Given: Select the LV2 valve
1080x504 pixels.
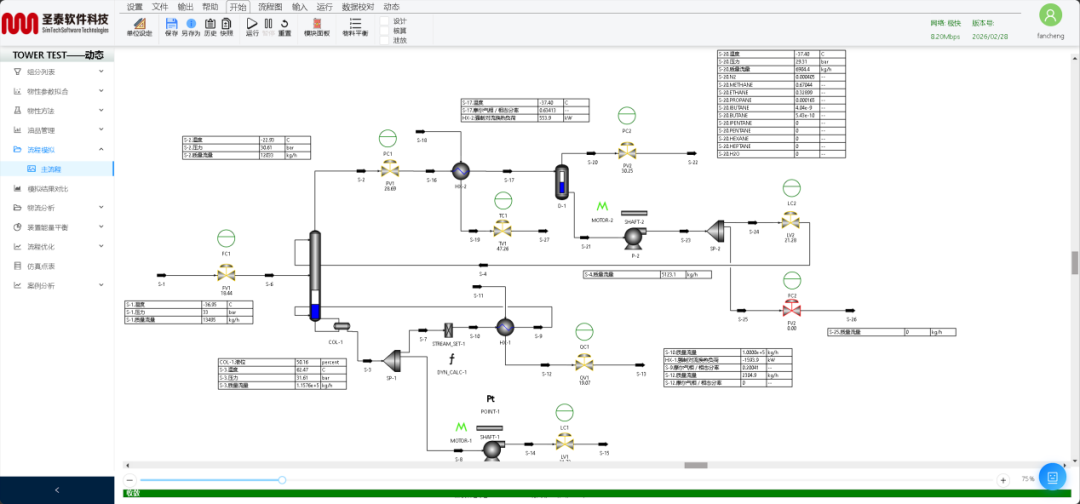Looking at the screenshot, I should [790, 222].
